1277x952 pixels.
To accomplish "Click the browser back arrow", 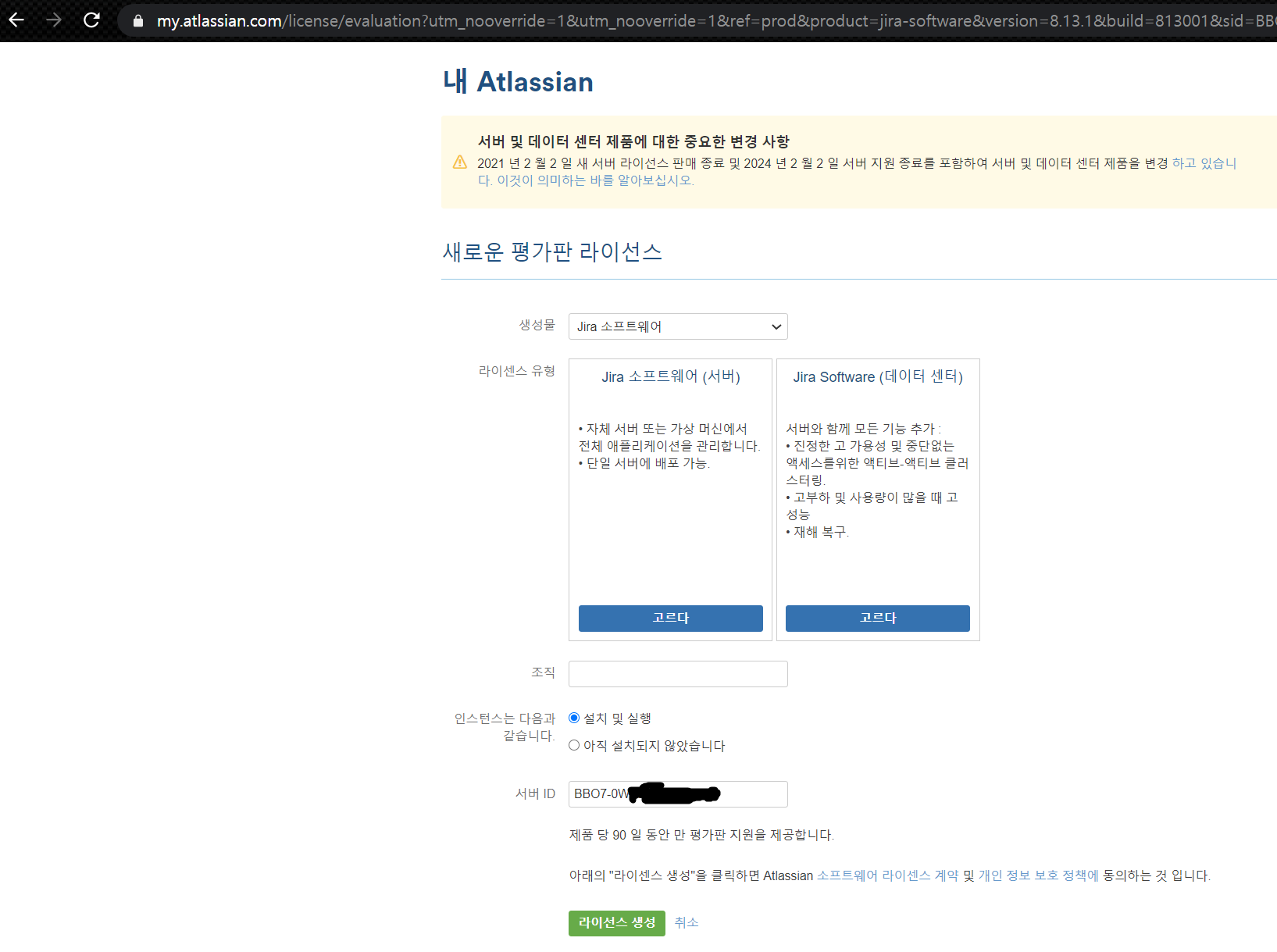I will [x=16, y=20].
